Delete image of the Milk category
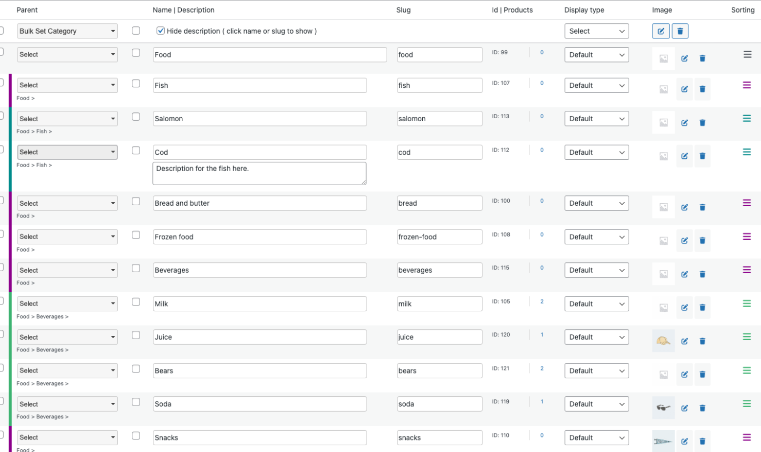This screenshot has height=452, width=761. coord(702,307)
